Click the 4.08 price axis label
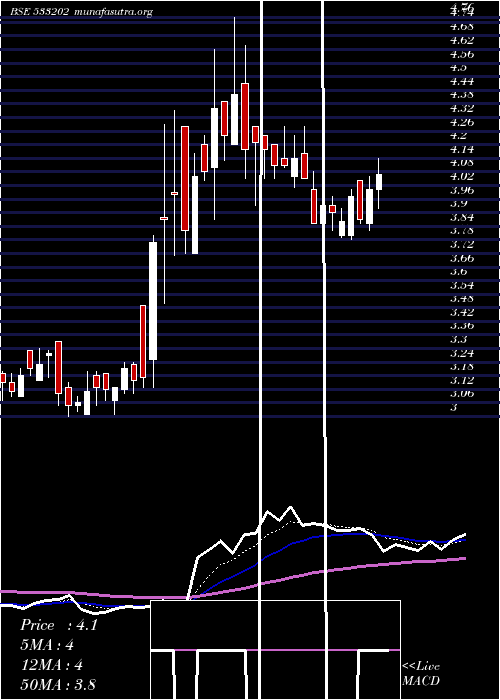Screen dimensions: 500x700 (462, 162)
